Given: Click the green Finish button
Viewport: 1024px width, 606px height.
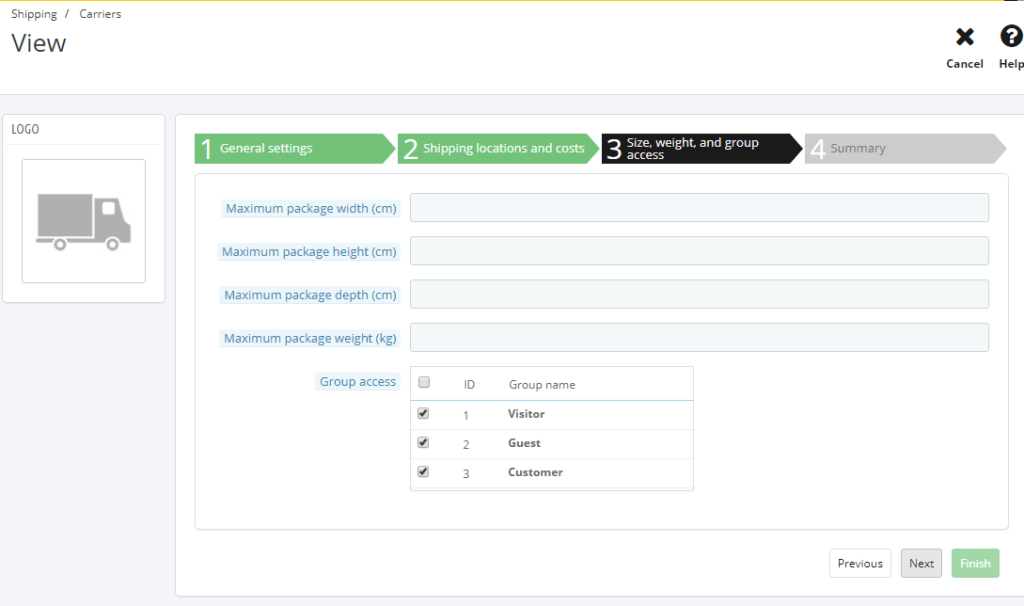Looking at the screenshot, I should 975,563.
